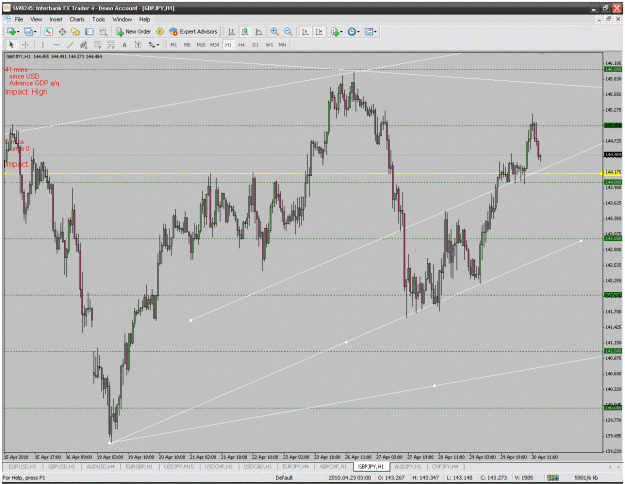Select the Text Label tool
Image resolution: width=625 pixels, height=484 pixels.
coord(138,45)
